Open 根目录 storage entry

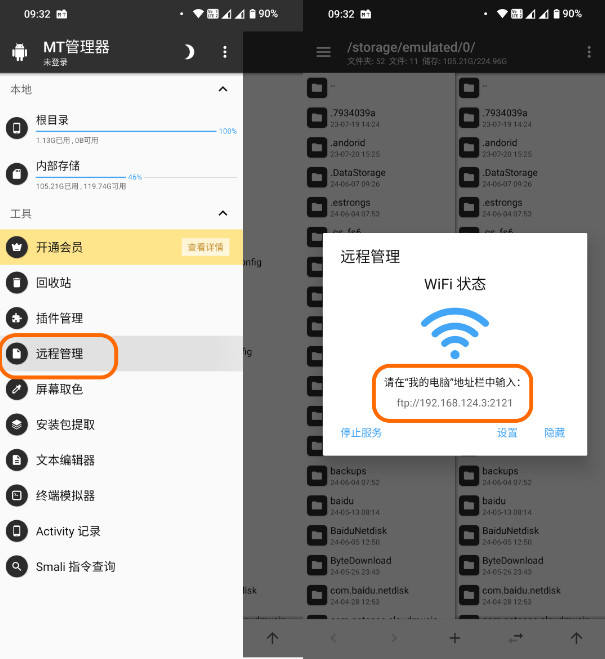click(121, 129)
